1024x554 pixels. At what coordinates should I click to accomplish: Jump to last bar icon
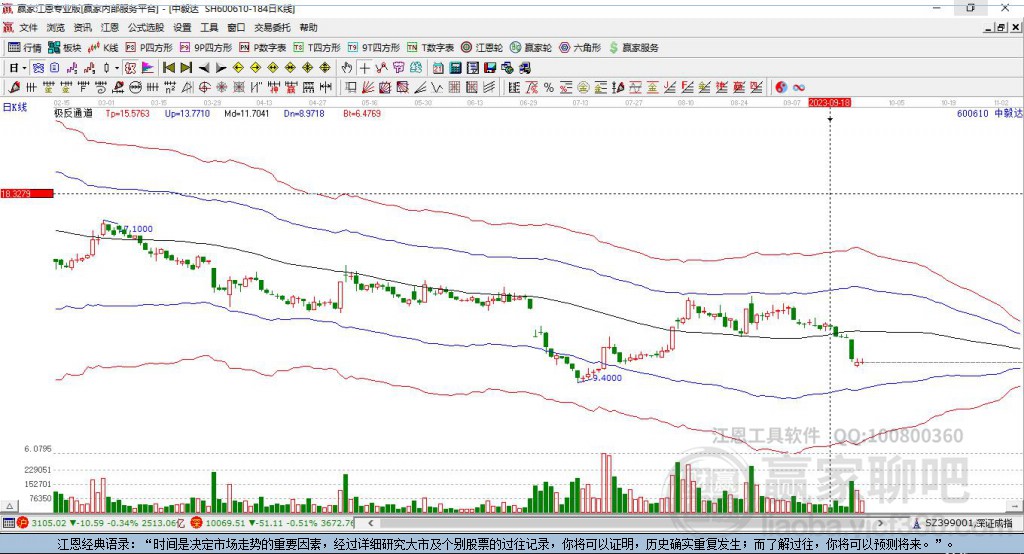pyautogui.click(x=186, y=68)
